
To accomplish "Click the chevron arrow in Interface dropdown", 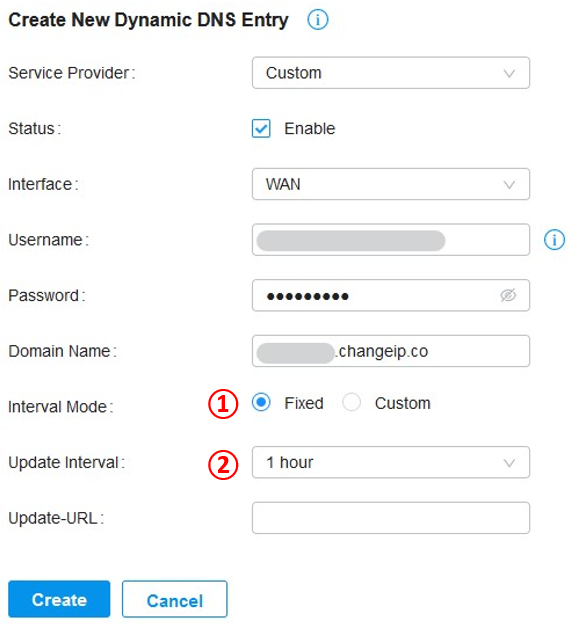I will pyautogui.click(x=509, y=185).
